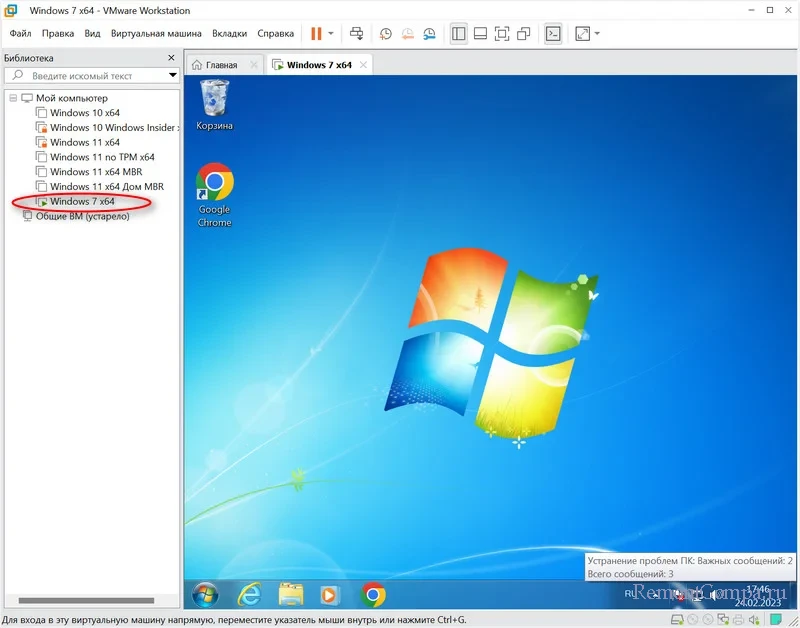Take a snapshot of this virtual machine
This screenshot has width=800, height=628.
pyautogui.click(x=386, y=34)
